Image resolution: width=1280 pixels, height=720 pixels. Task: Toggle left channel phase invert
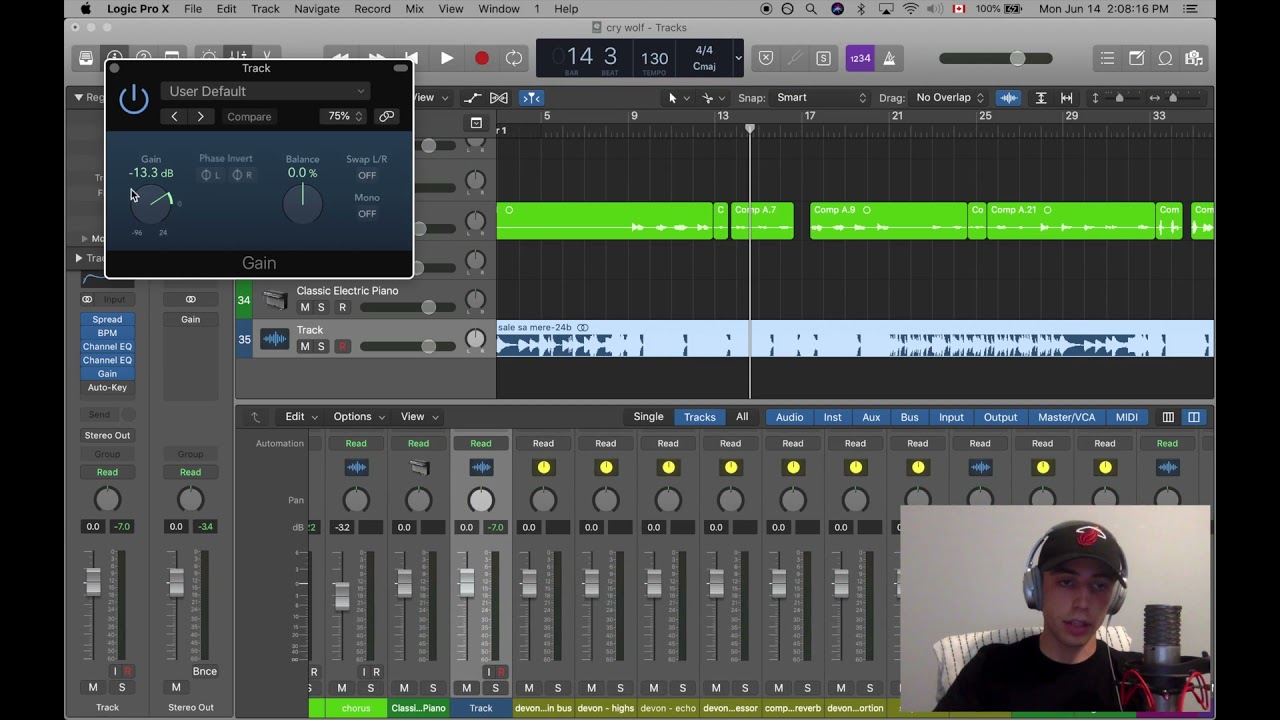click(x=211, y=175)
